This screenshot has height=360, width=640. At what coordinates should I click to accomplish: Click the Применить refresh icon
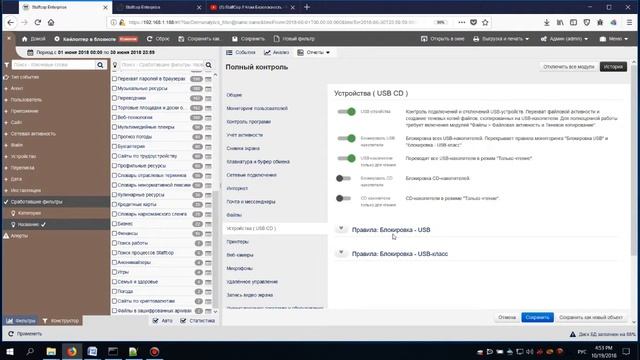(x=11, y=334)
